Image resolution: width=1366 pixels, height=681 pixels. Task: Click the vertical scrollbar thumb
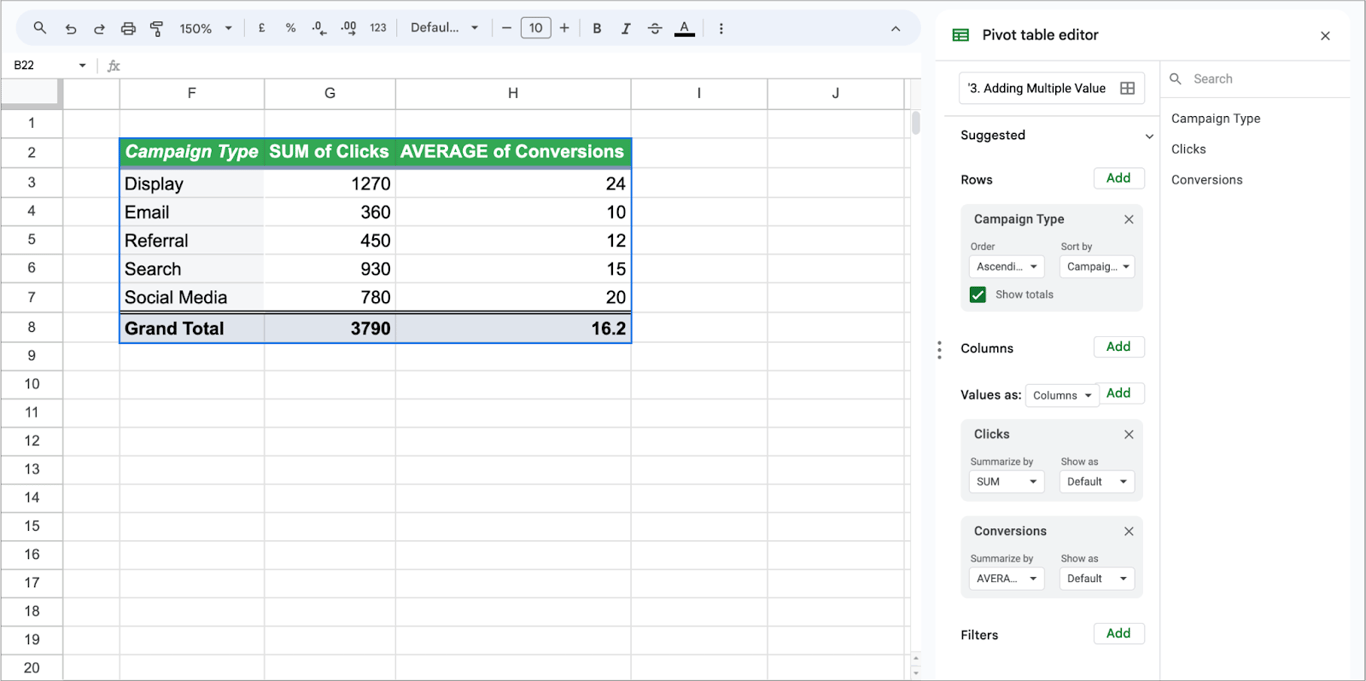pos(916,123)
